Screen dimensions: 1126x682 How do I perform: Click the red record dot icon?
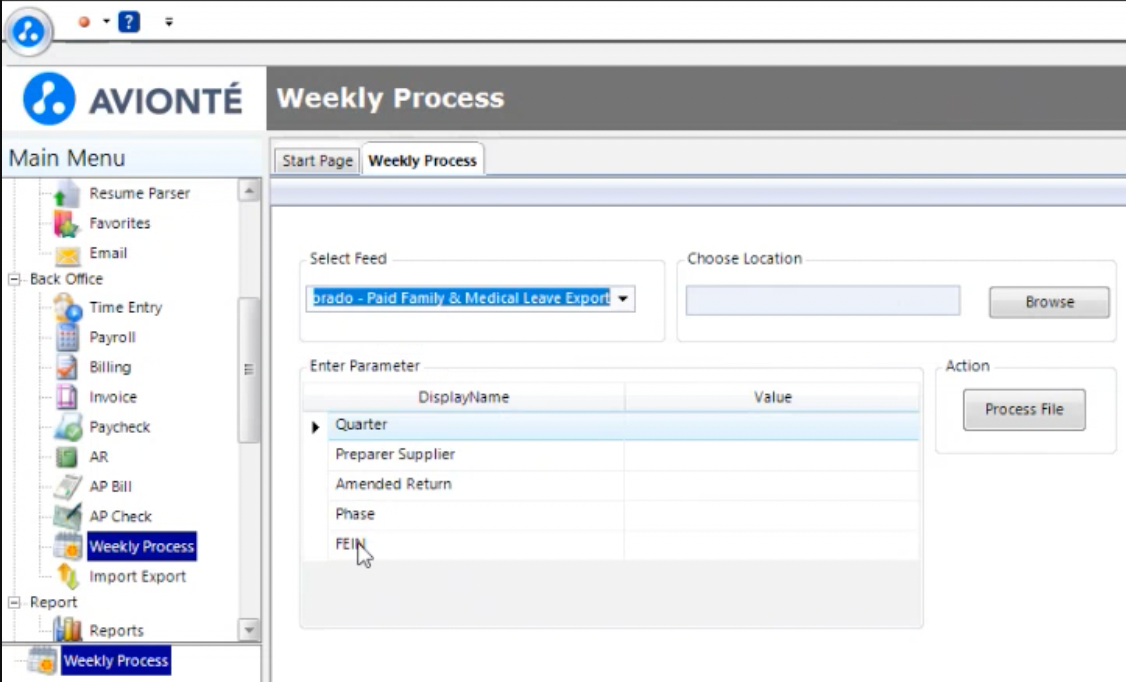pos(84,22)
